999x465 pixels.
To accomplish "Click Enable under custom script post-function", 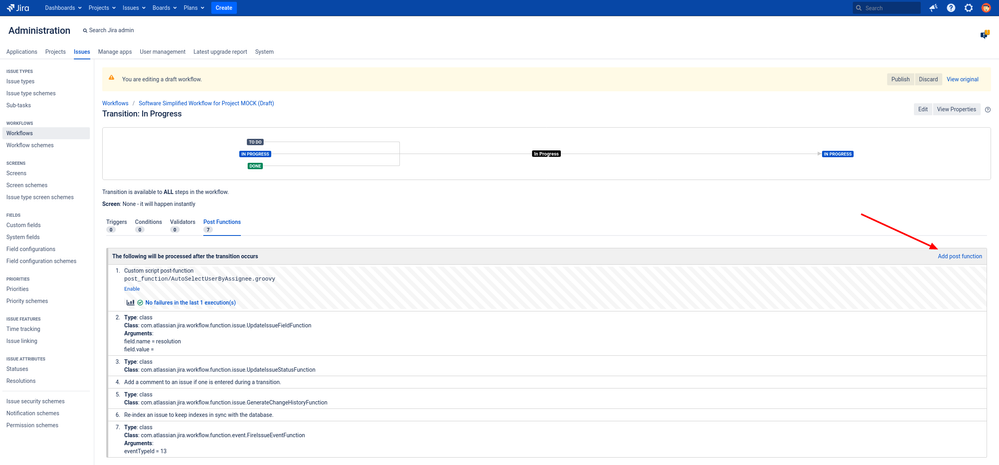I will [x=132, y=289].
